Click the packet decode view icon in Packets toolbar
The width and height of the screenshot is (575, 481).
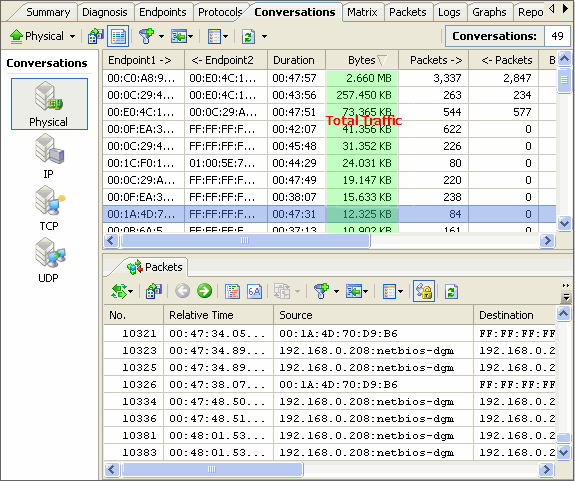[232, 291]
